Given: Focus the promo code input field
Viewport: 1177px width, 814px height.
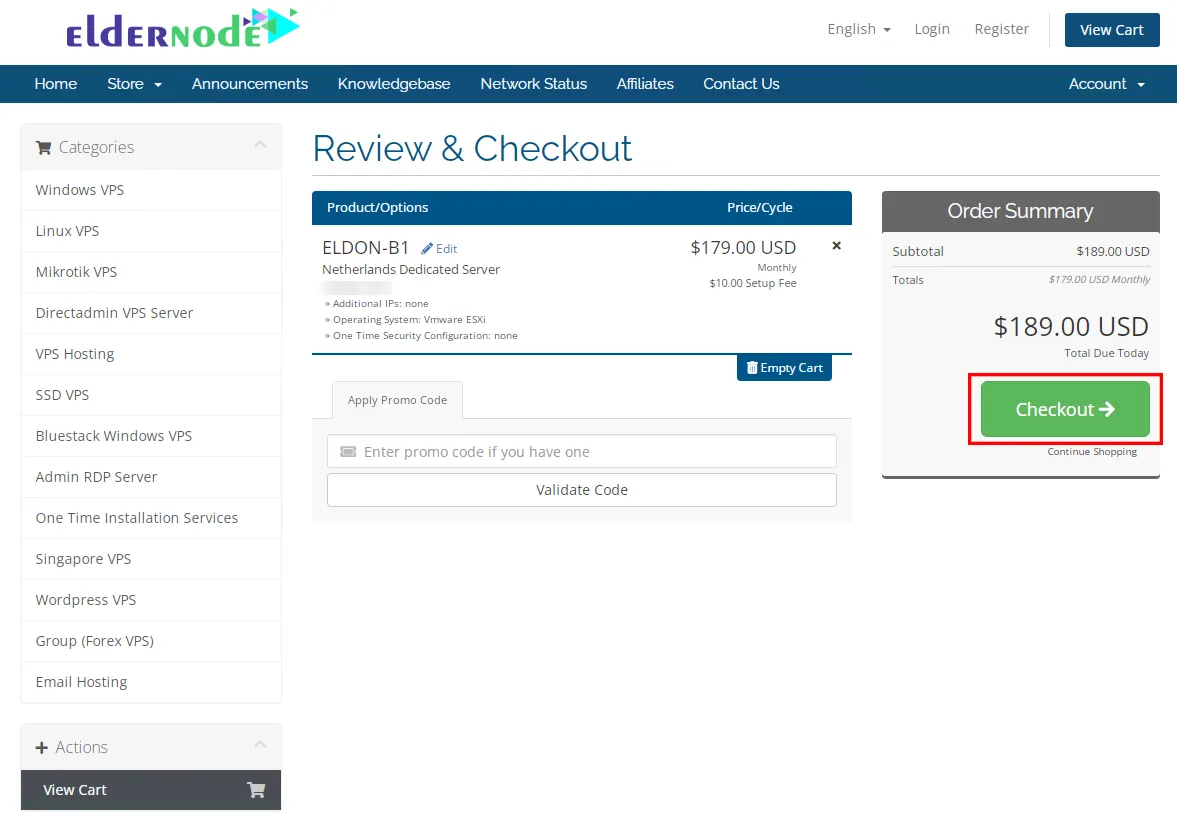Looking at the screenshot, I should (582, 451).
